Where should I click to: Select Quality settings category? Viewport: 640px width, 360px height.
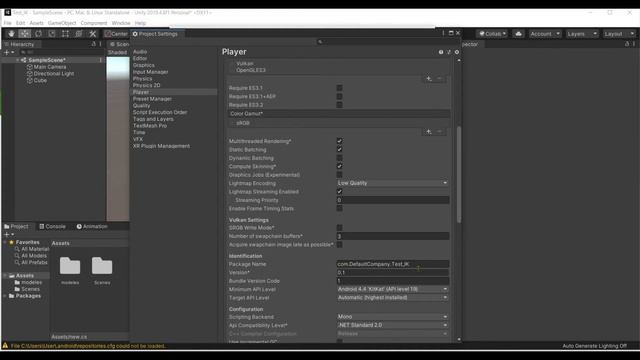[x=142, y=106]
